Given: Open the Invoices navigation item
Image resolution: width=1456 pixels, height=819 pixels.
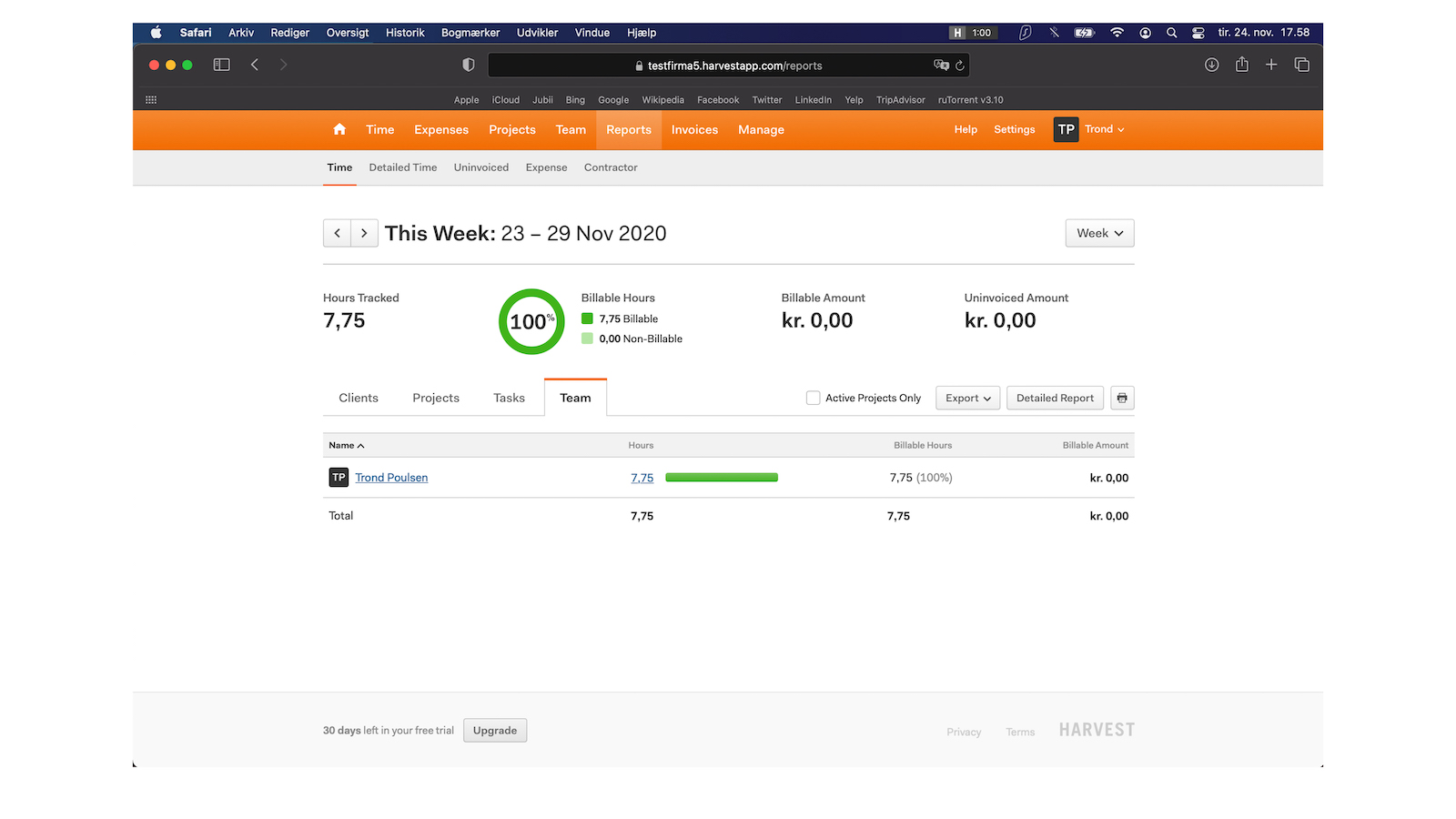Looking at the screenshot, I should 694,130.
